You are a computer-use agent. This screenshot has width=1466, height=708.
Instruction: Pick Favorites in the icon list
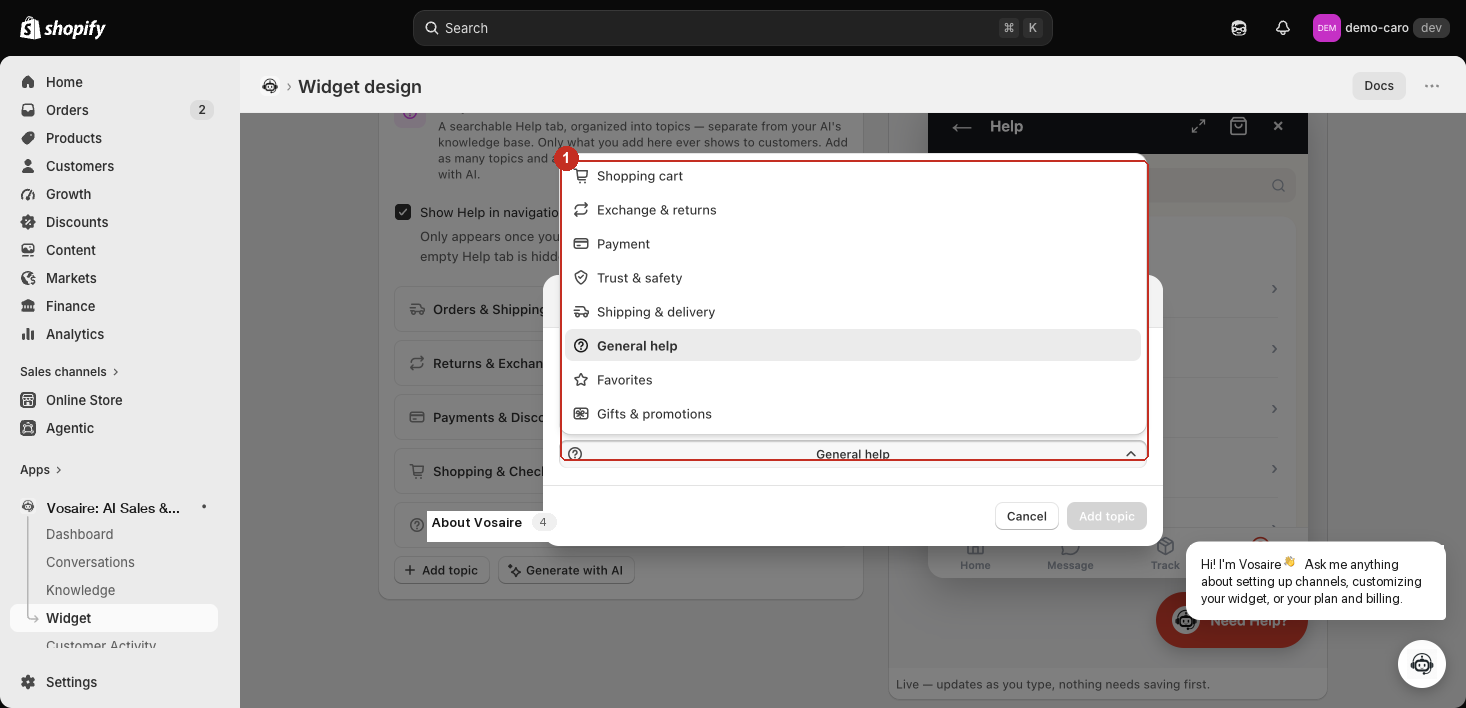(853, 380)
